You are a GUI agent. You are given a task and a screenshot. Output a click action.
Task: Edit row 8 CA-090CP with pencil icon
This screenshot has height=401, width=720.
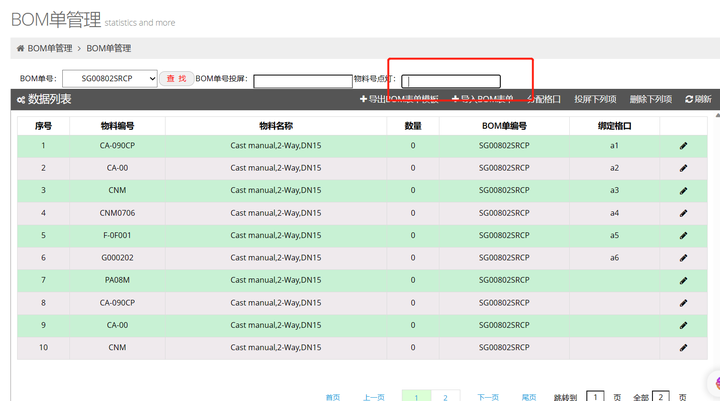tap(683, 303)
